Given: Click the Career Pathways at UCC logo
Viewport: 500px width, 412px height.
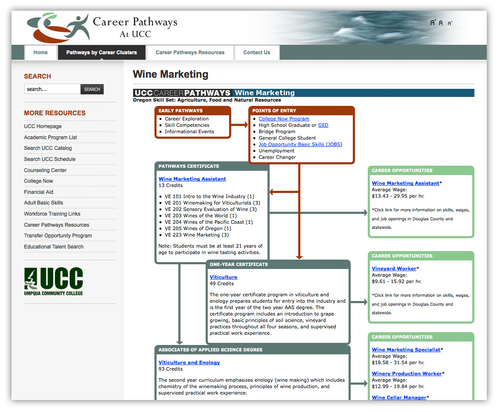Looking at the screenshot, I should point(102,28).
